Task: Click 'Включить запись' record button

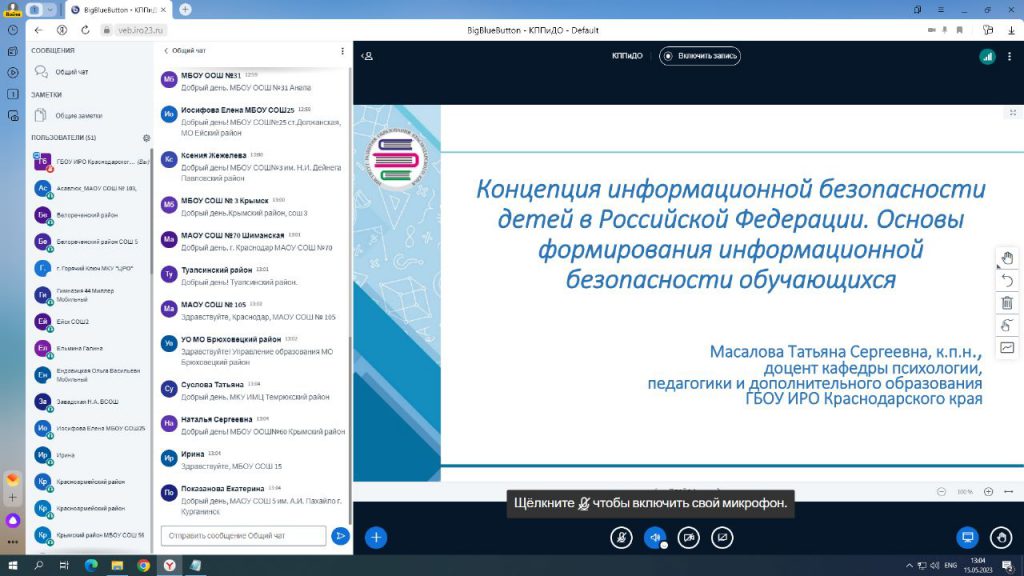Action: pyautogui.click(x=700, y=56)
